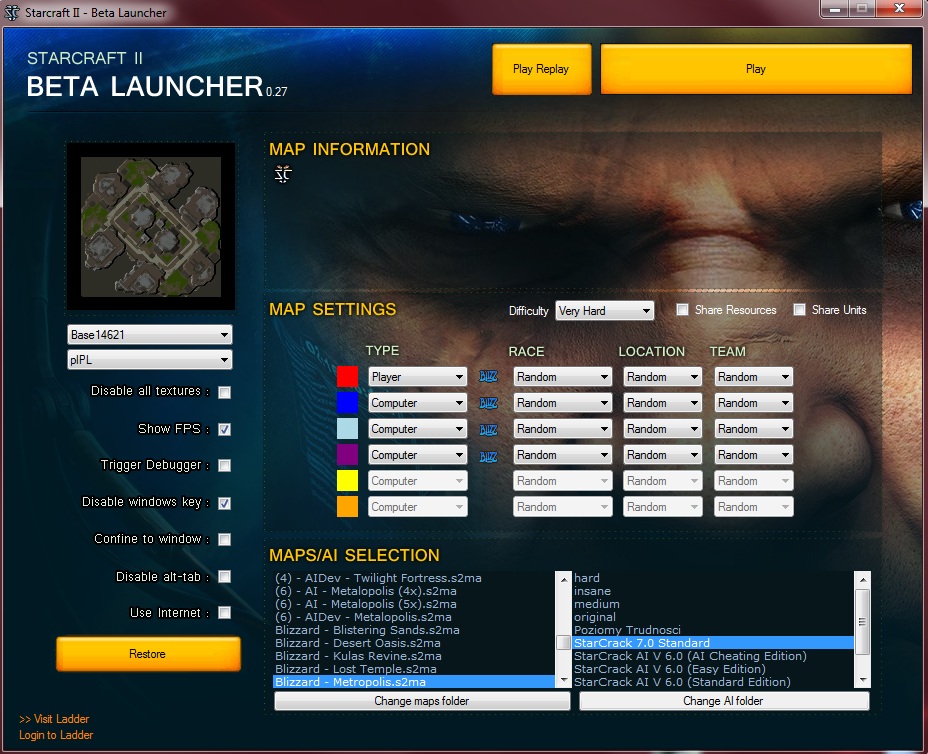
Task: Open the light blue row Location dropdown
Action: tap(662, 428)
